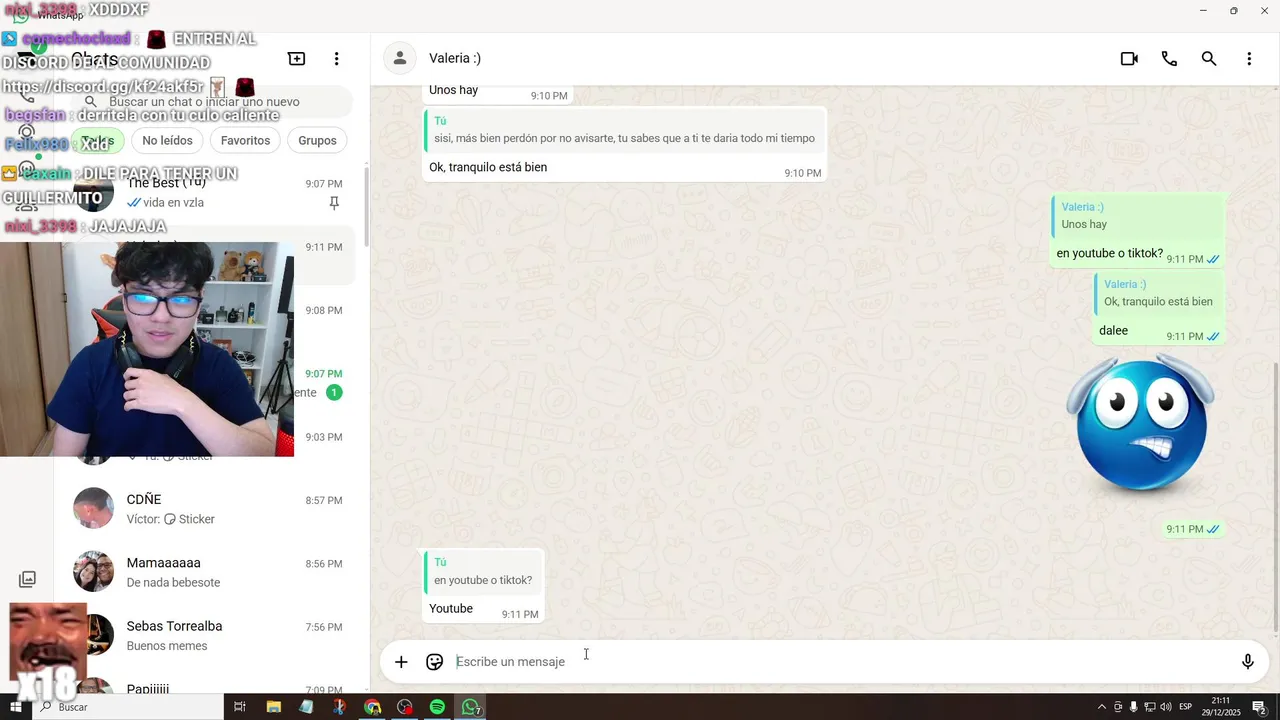1280x720 pixels.
Task: Open notepad-like app on taskbar
Action: pos(306,707)
